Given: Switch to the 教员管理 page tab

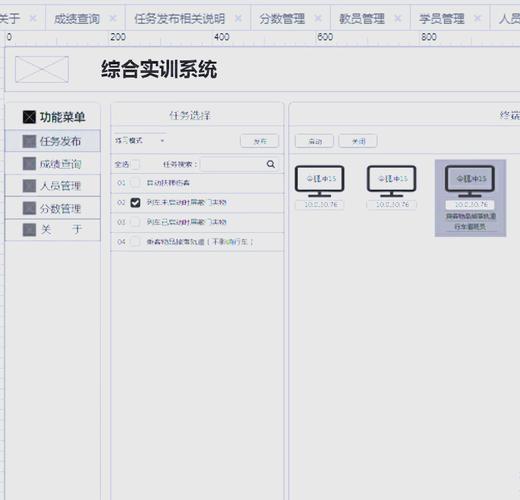Looking at the screenshot, I should tap(362, 19).
